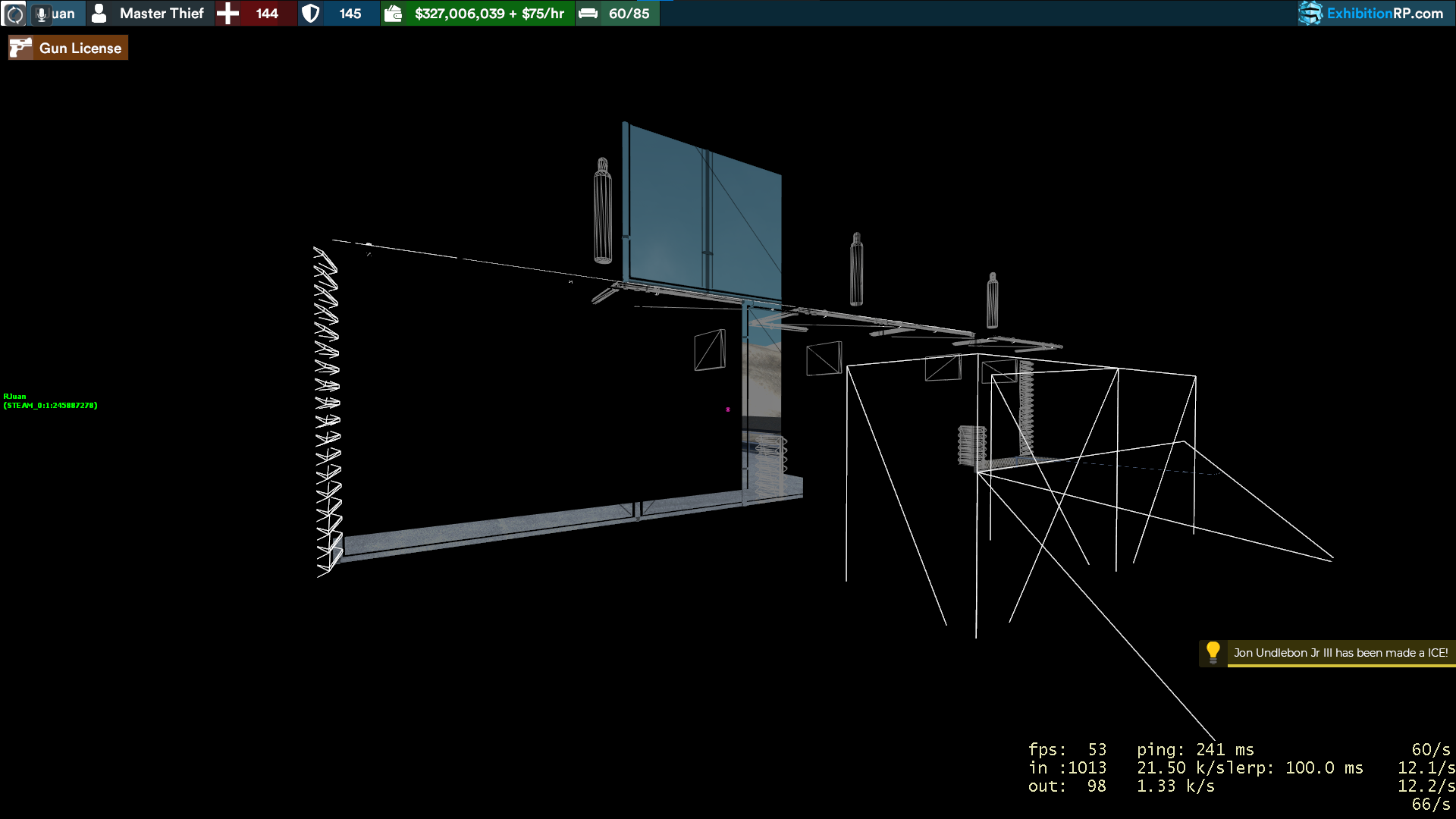Open the ExhibitionRP.com link text
This screenshot has width=1456, height=819.
point(1385,13)
